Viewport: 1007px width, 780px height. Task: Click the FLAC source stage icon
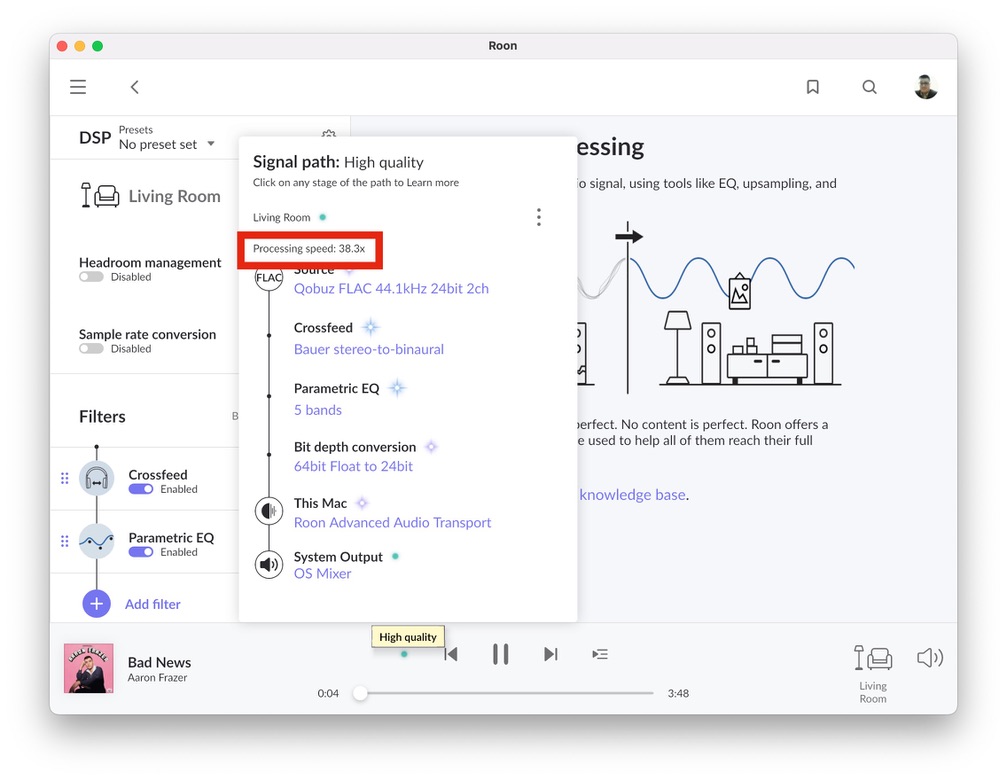[x=268, y=277]
